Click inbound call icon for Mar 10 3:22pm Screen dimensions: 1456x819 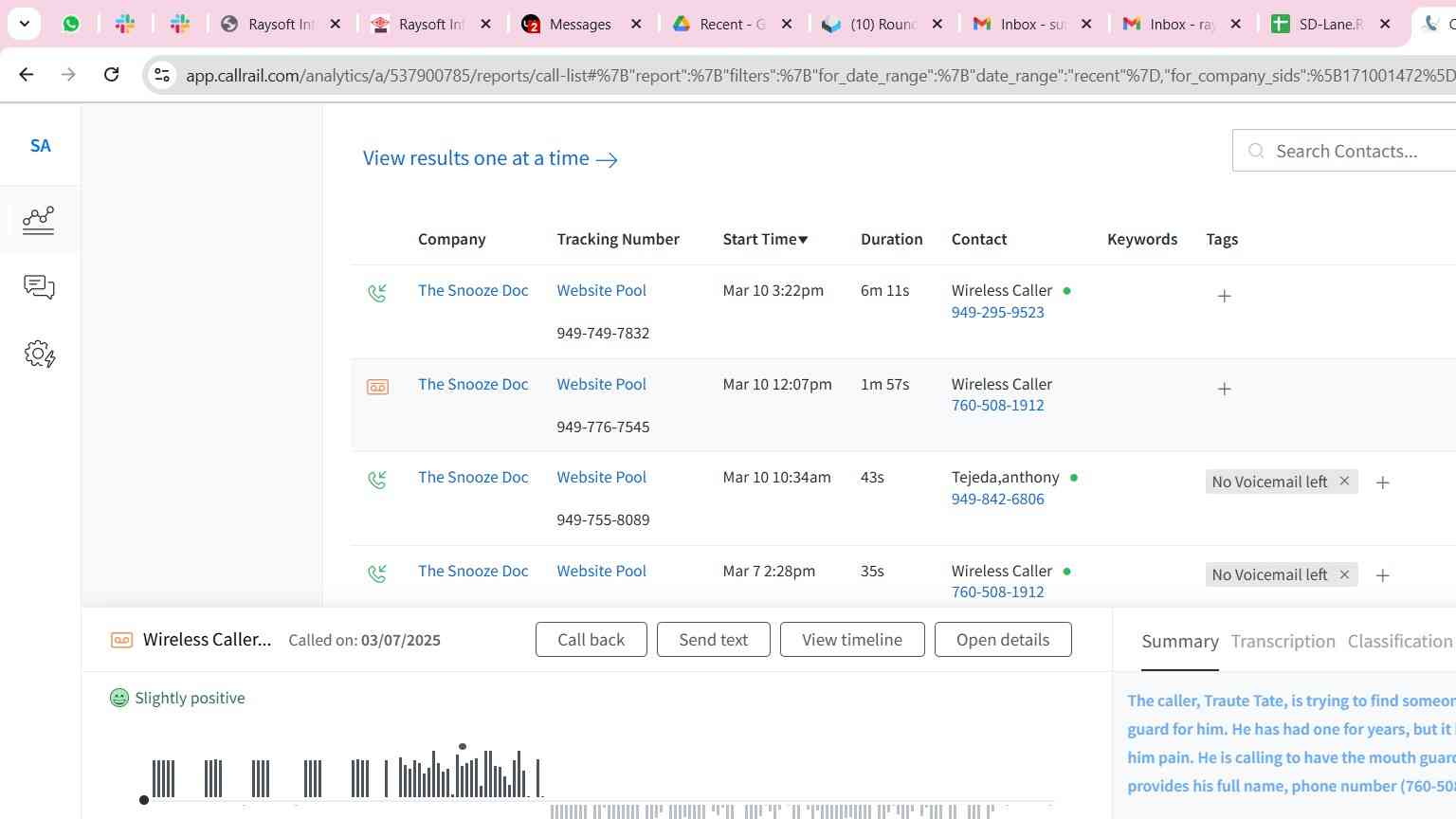pyautogui.click(x=377, y=293)
